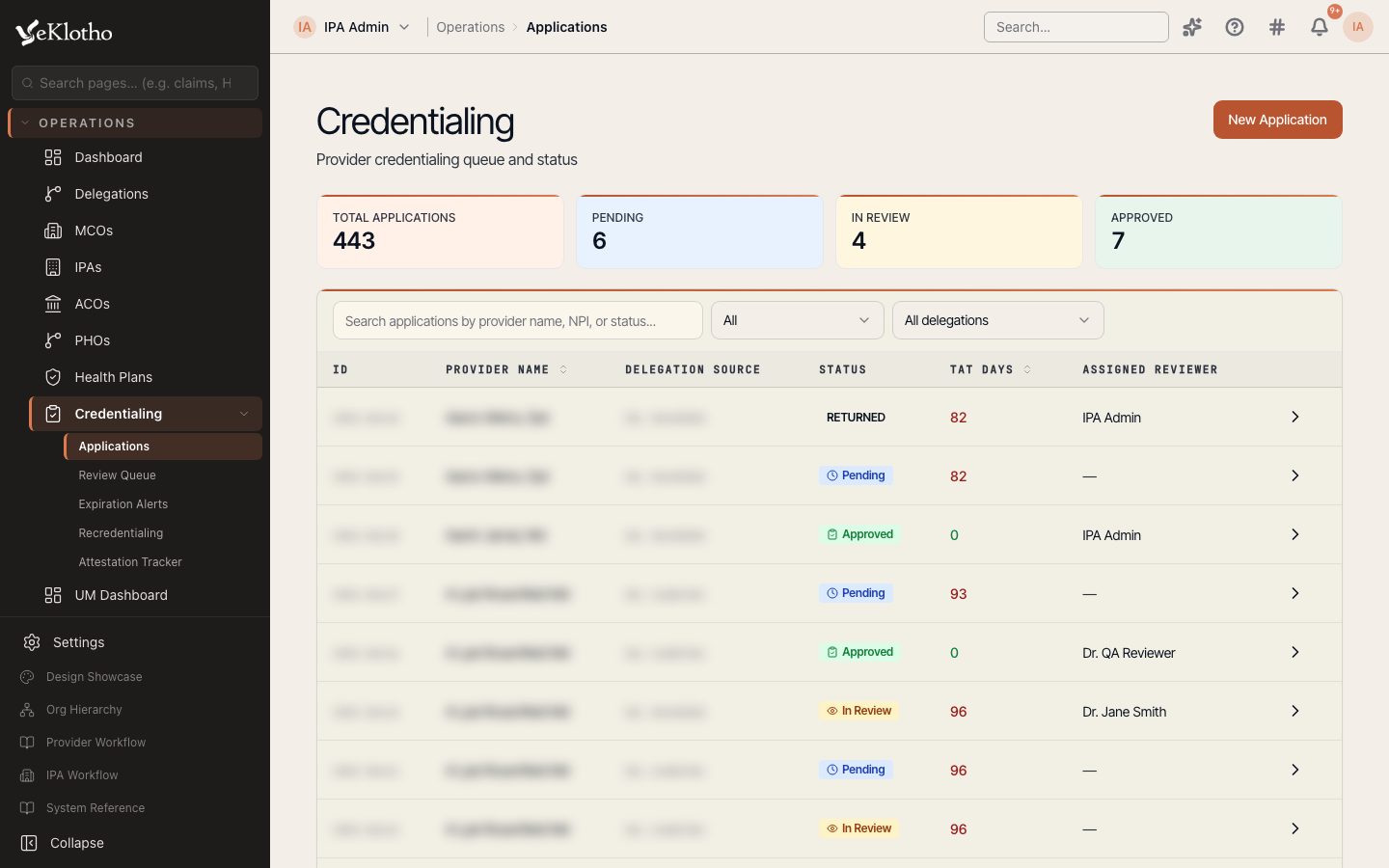Open the All delegations filter dropdown
Screen dimensions: 1389x868
point(998,320)
